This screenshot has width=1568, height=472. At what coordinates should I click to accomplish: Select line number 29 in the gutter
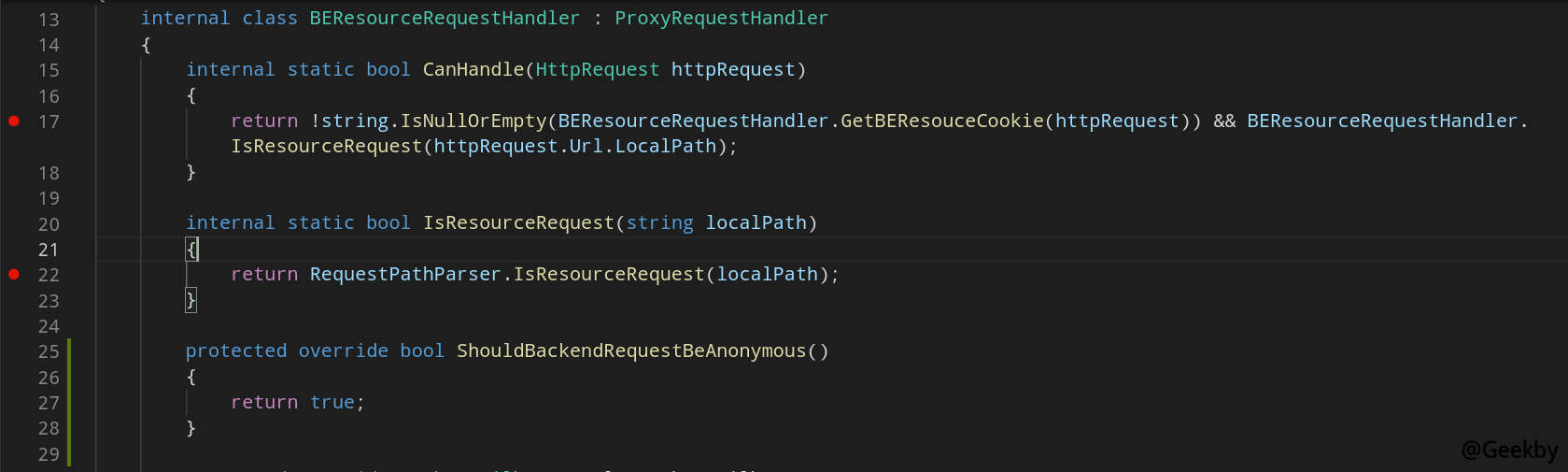pos(49,454)
